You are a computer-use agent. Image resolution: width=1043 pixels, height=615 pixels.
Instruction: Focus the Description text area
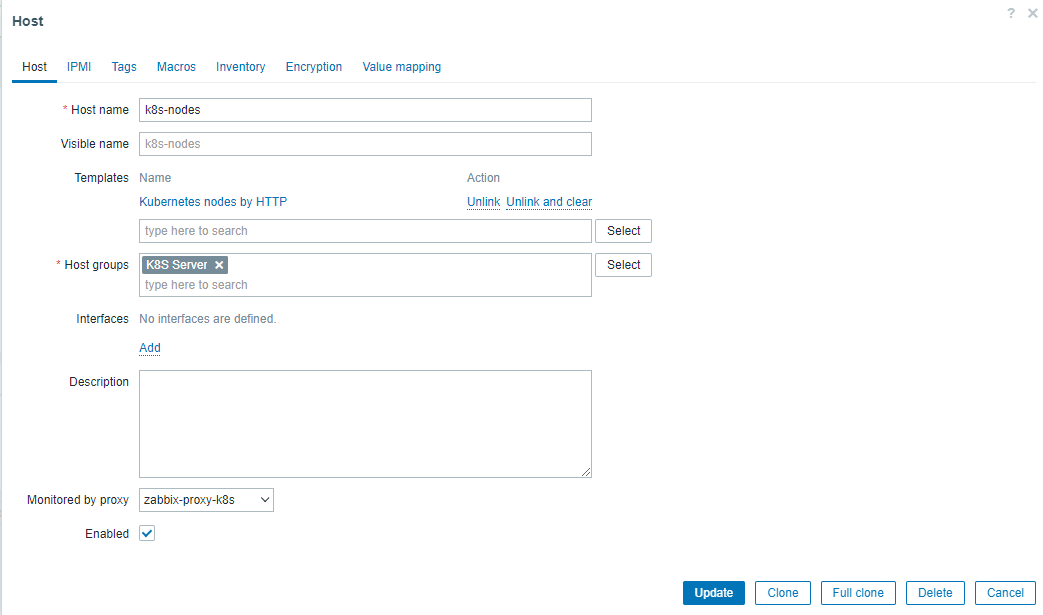point(365,424)
